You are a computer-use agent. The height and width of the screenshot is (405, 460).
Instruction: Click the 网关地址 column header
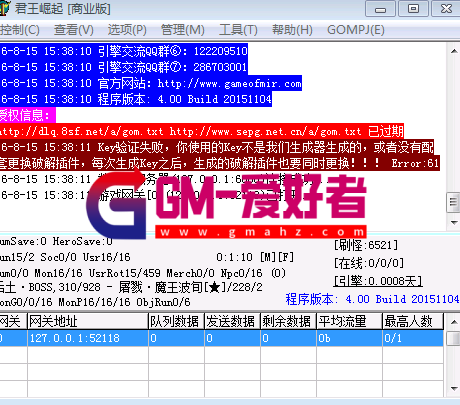coord(88,321)
